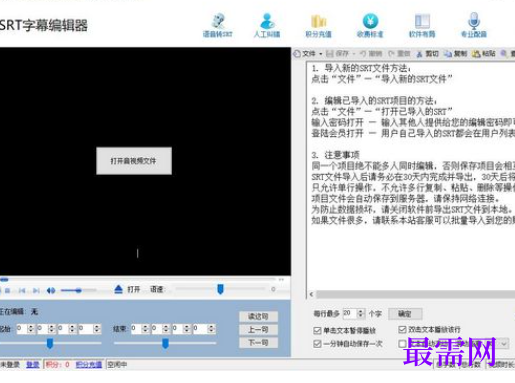Click 重做 redo in editor toolbar

(x=399, y=54)
